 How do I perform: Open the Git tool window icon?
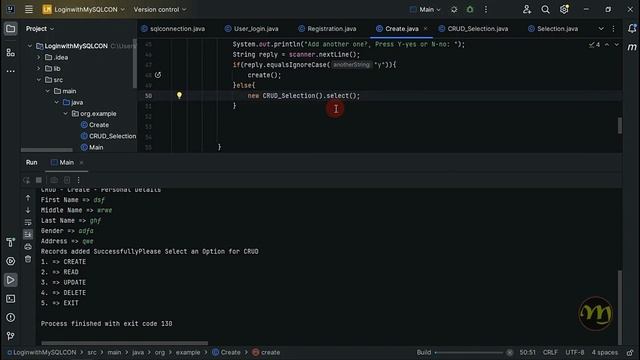coord(11,336)
